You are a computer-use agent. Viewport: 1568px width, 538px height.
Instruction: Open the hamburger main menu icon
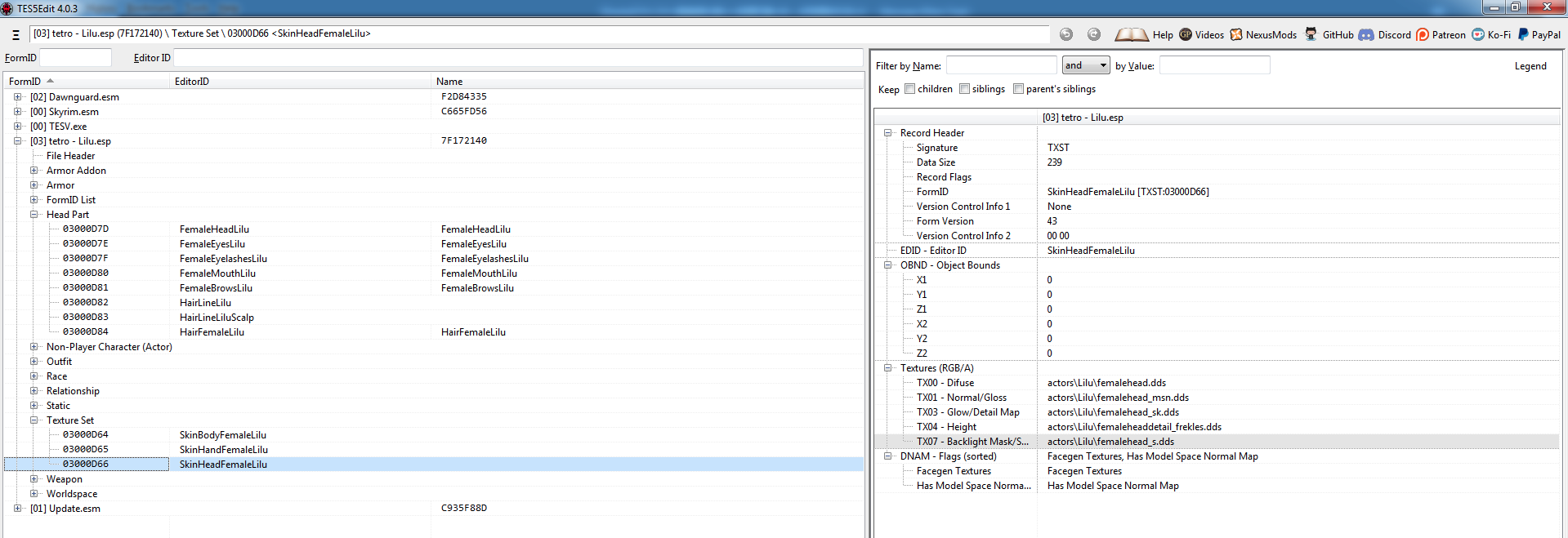16,35
